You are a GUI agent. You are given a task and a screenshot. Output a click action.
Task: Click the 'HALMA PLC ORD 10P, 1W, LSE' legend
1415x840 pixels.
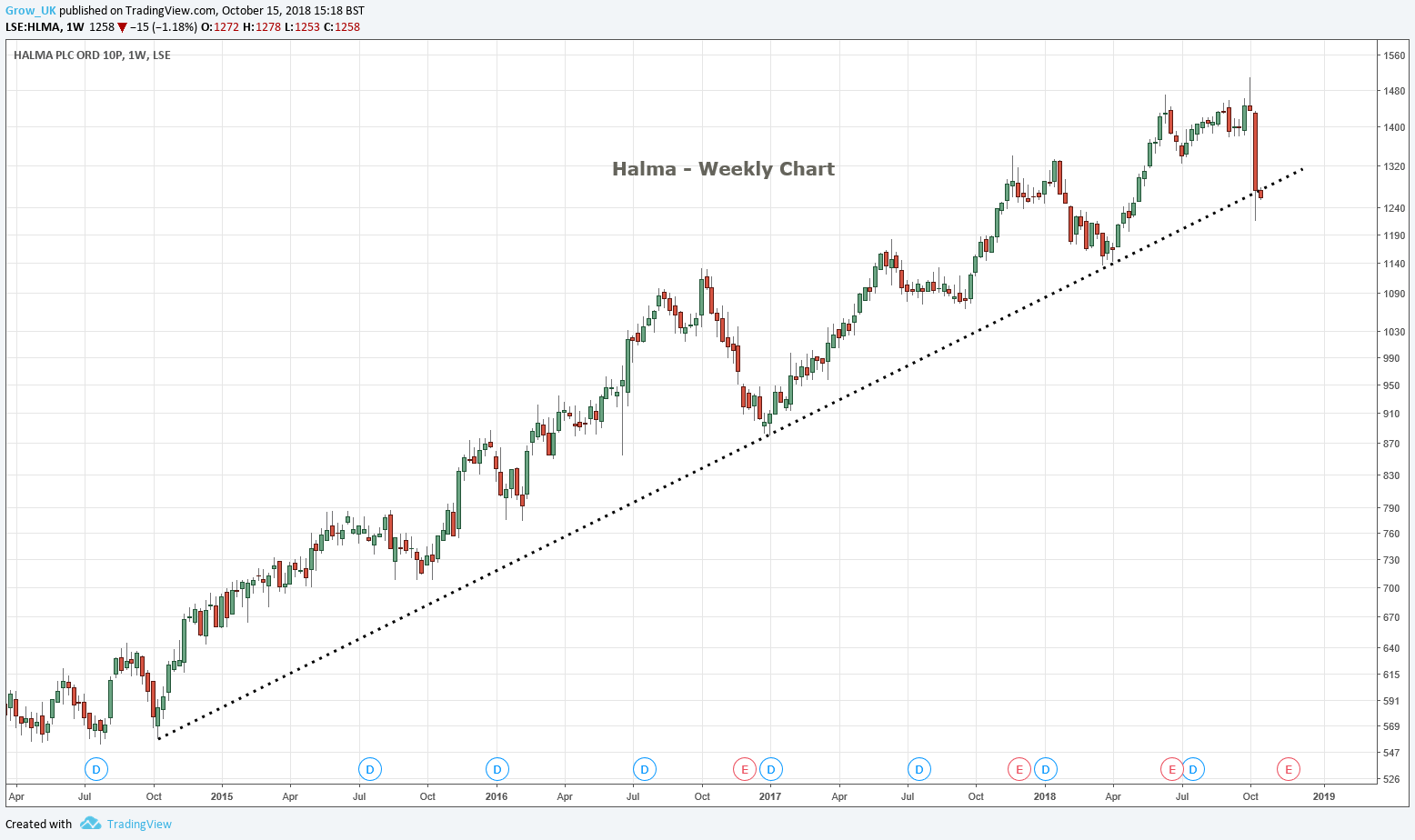click(x=92, y=55)
